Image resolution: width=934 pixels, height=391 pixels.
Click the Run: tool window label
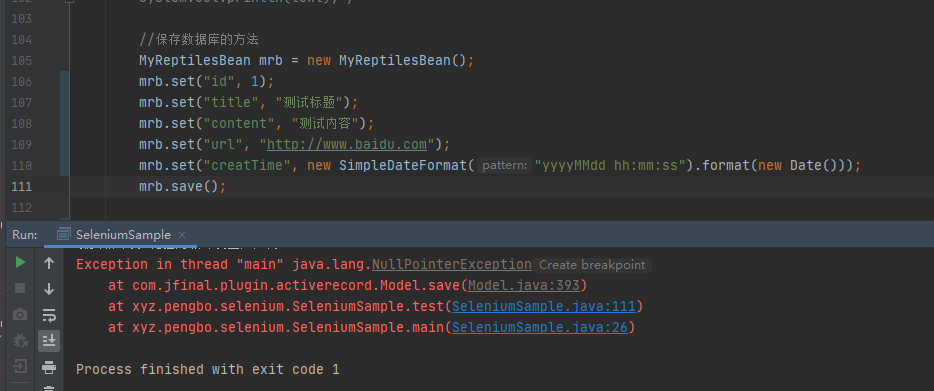24,235
